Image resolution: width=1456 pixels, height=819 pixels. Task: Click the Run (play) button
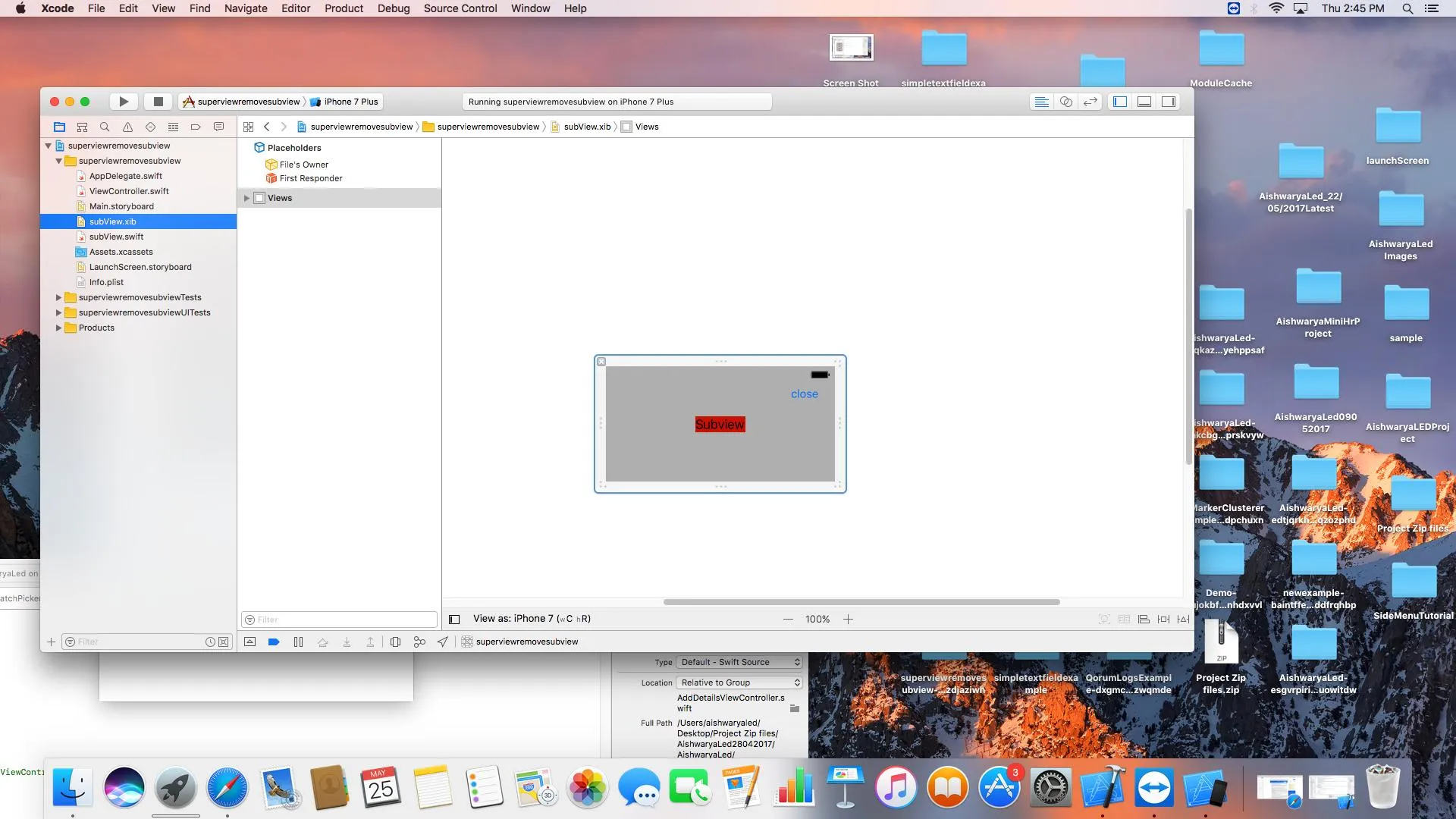(x=124, y=102)
